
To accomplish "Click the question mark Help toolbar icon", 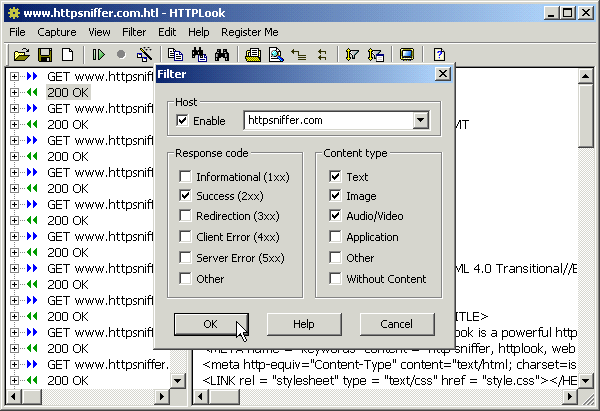I will click(439, 55).
